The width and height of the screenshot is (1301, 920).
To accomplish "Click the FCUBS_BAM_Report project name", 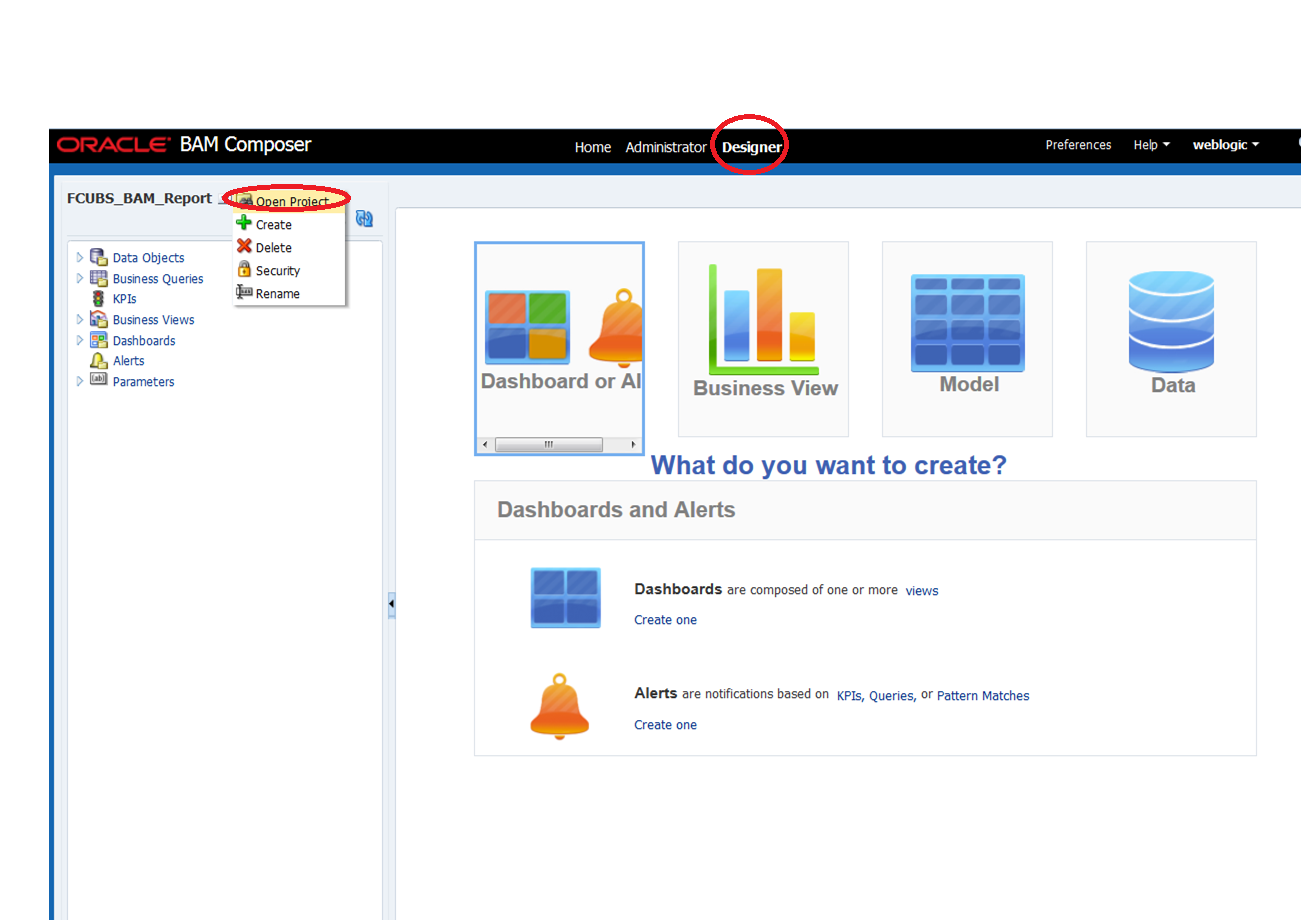I will (x=139, y=198).
